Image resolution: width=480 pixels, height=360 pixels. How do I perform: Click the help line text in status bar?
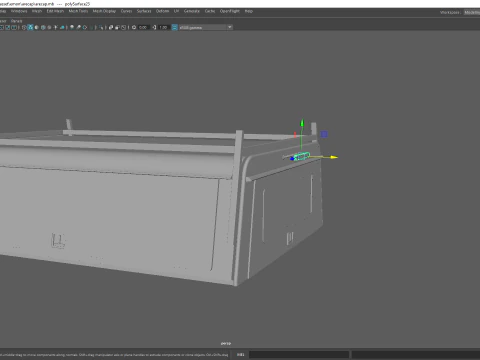point(114,355)
